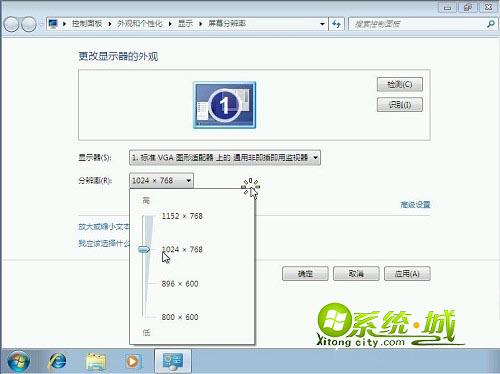Go to 显示 in the breadcrumb
The width and height of the screenshot is (500, 374).
185,24
